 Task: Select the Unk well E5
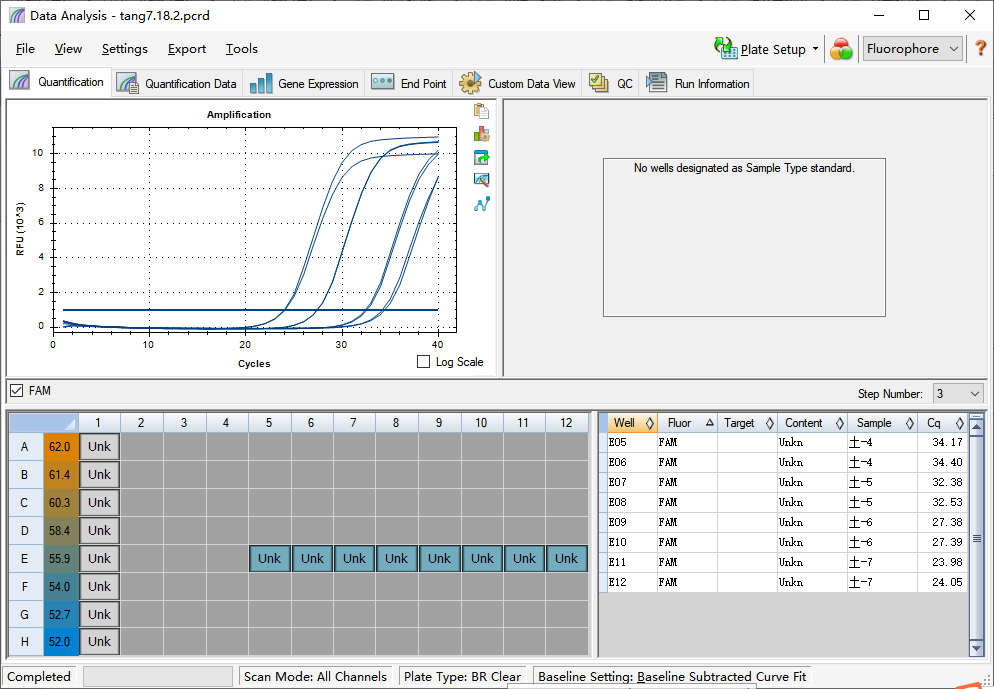[x=269, y=558]
